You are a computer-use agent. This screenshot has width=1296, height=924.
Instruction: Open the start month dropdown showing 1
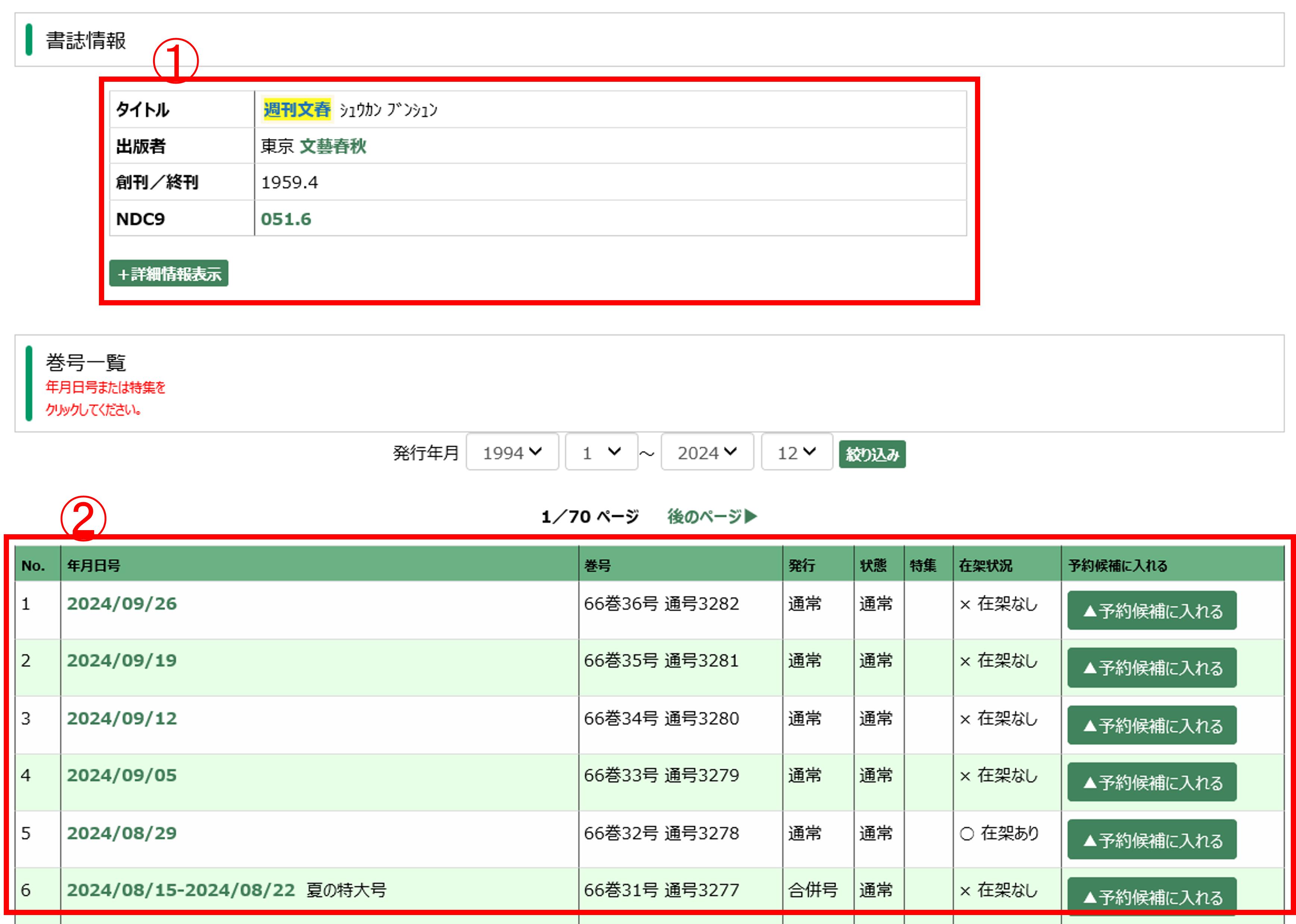coord(601,452)
